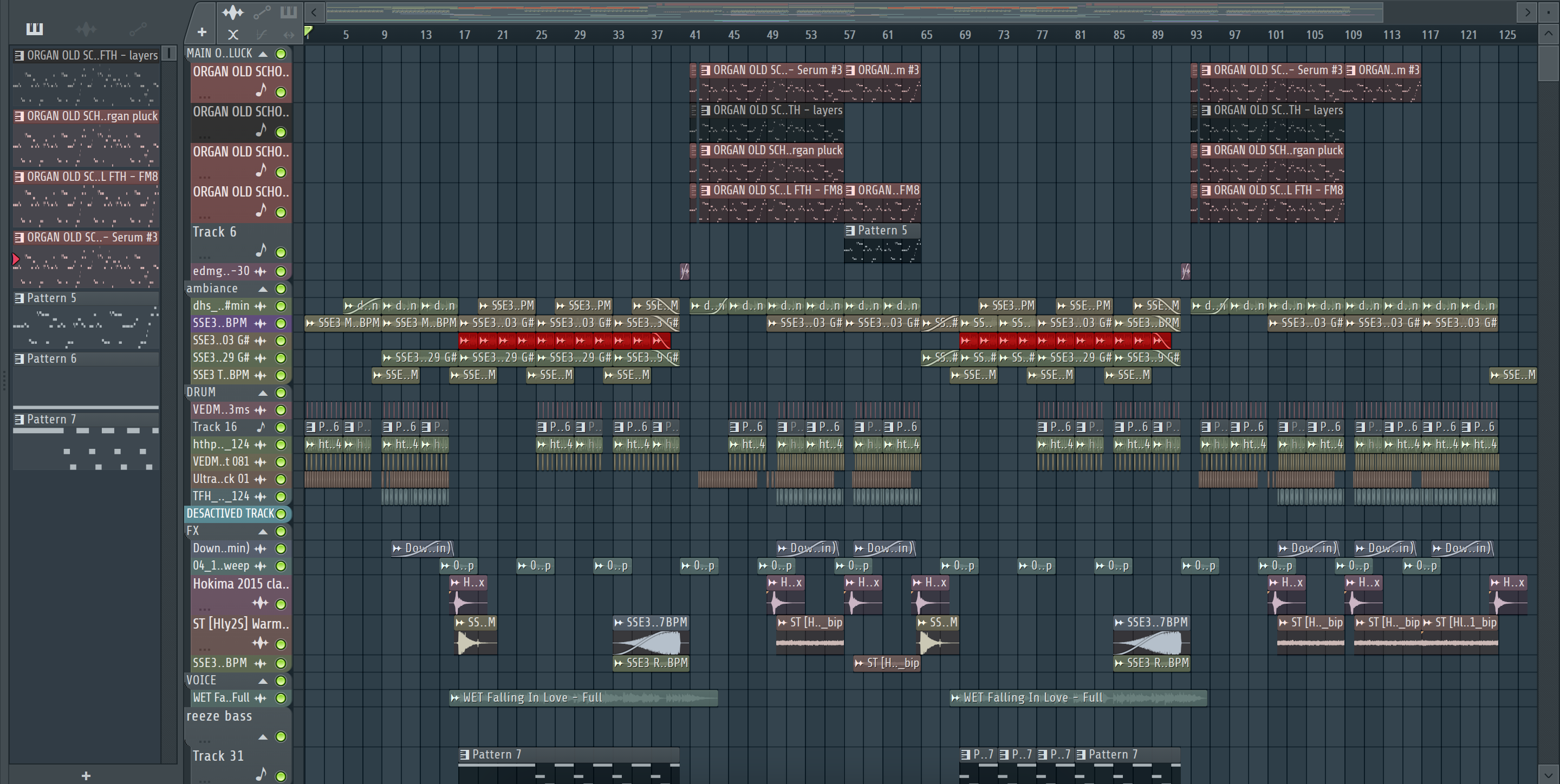Click the curve icon in the playlist header

262,35
